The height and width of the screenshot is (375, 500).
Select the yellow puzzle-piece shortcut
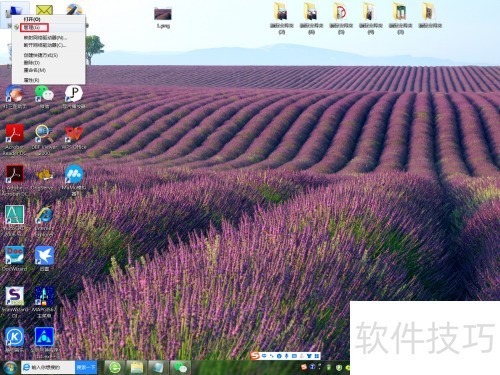(44, 178)
